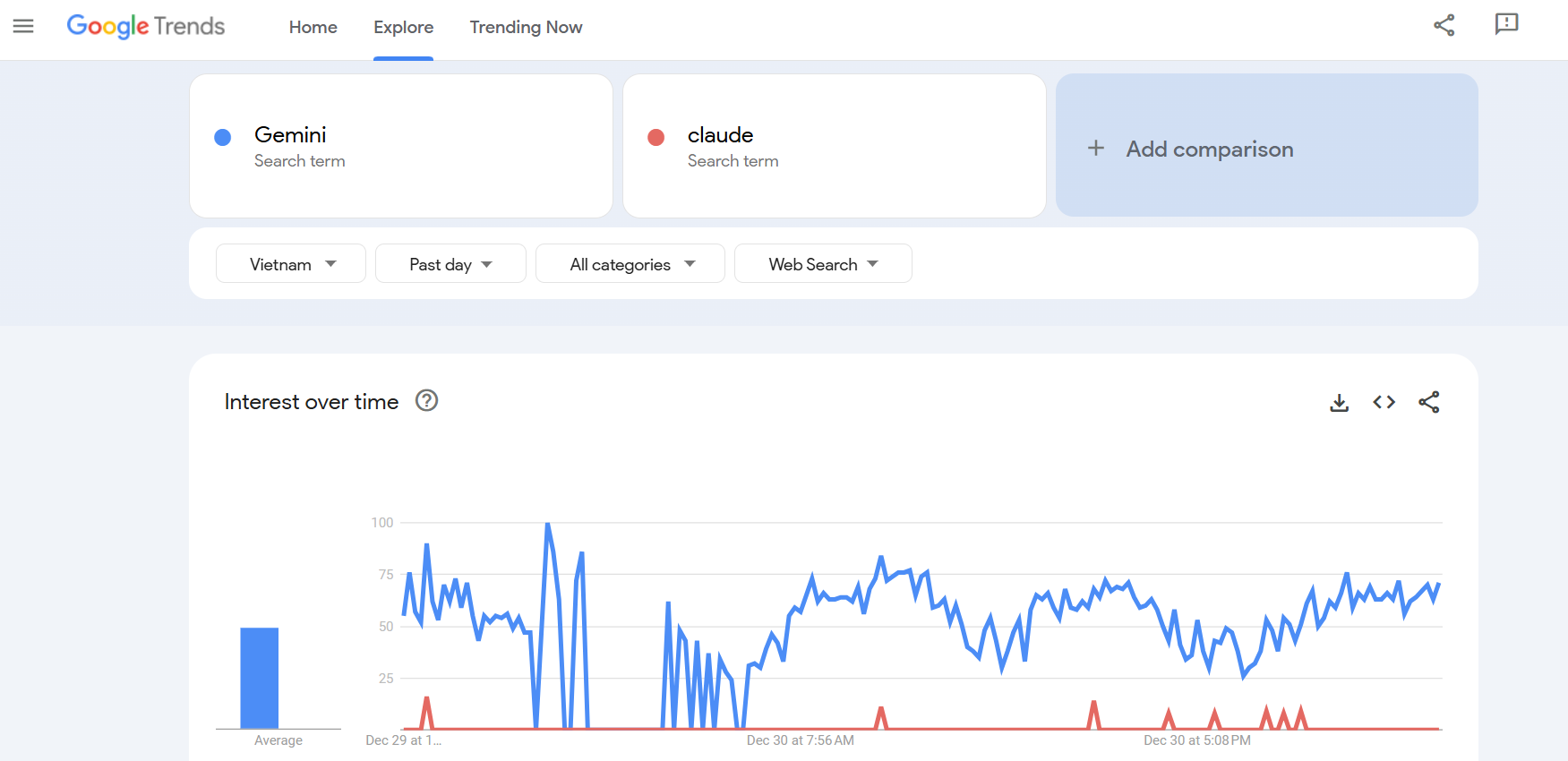Image resolution: width=1568 pixels, height=761 pixels.
Task: Open the send feedback icon
Action: [x=1506, y=24]
